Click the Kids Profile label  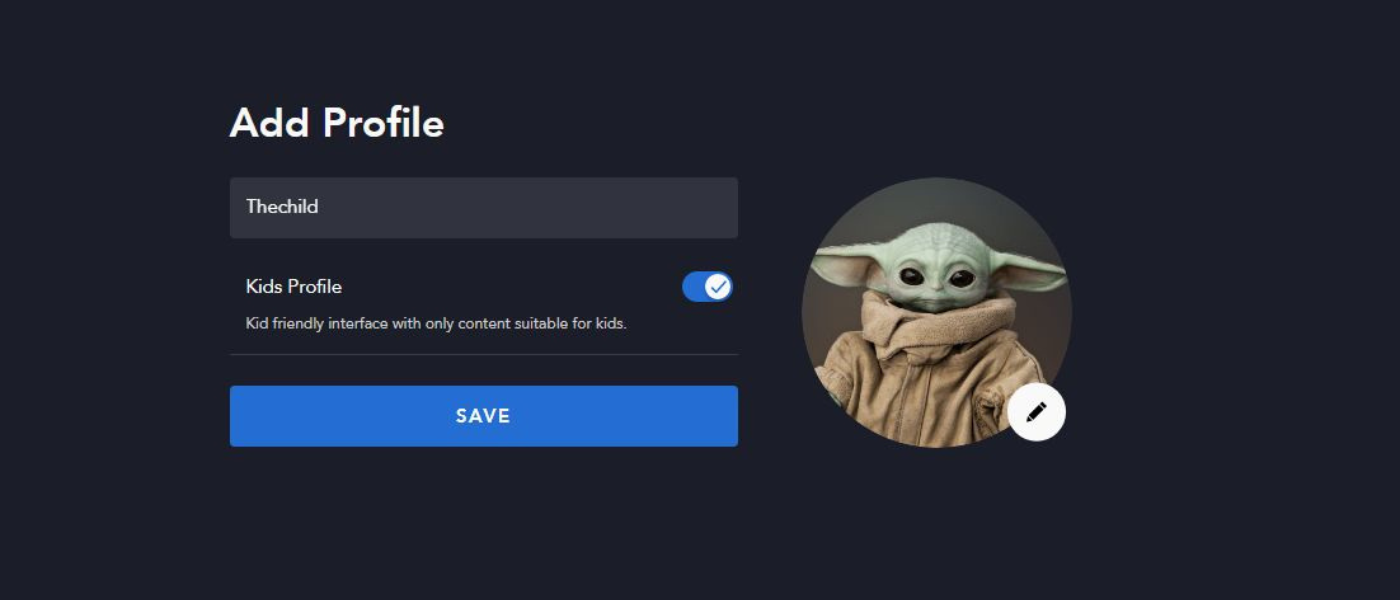click(294, 287)
